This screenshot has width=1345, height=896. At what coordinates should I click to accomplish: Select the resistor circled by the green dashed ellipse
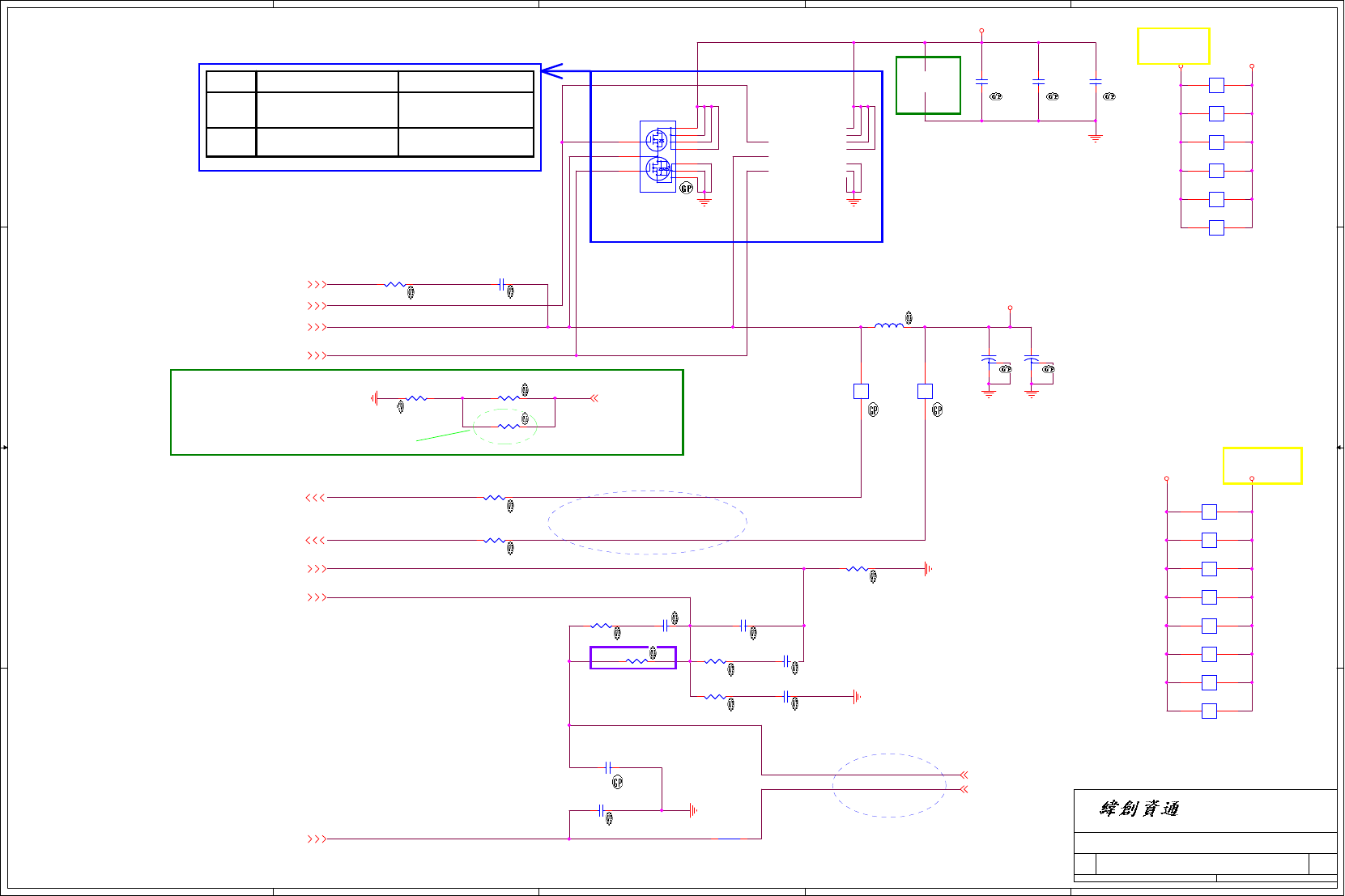[x=509, y=426]
